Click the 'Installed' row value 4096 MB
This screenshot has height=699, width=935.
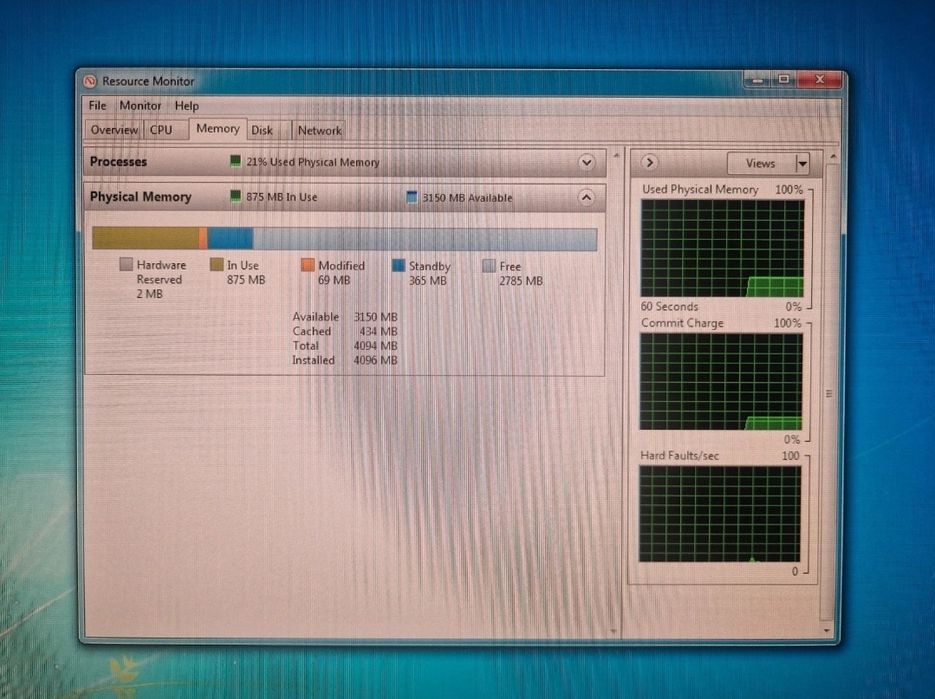(375, 360)
